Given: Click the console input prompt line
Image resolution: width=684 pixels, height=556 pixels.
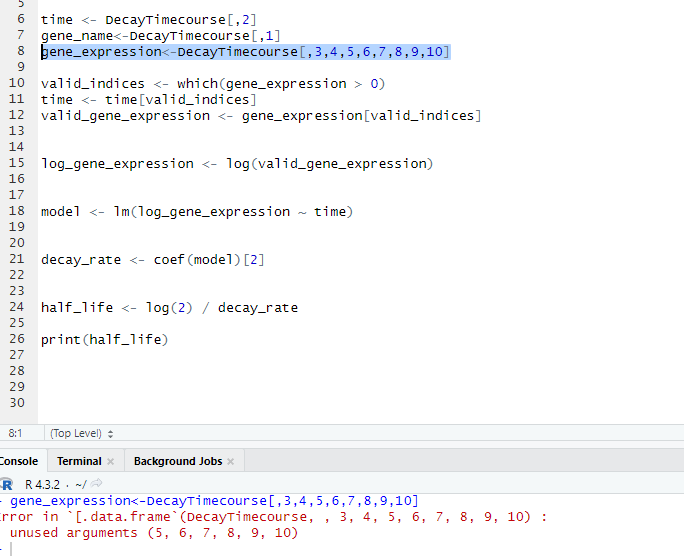Looking at the screenshot, I should click(x=342, y=549).
